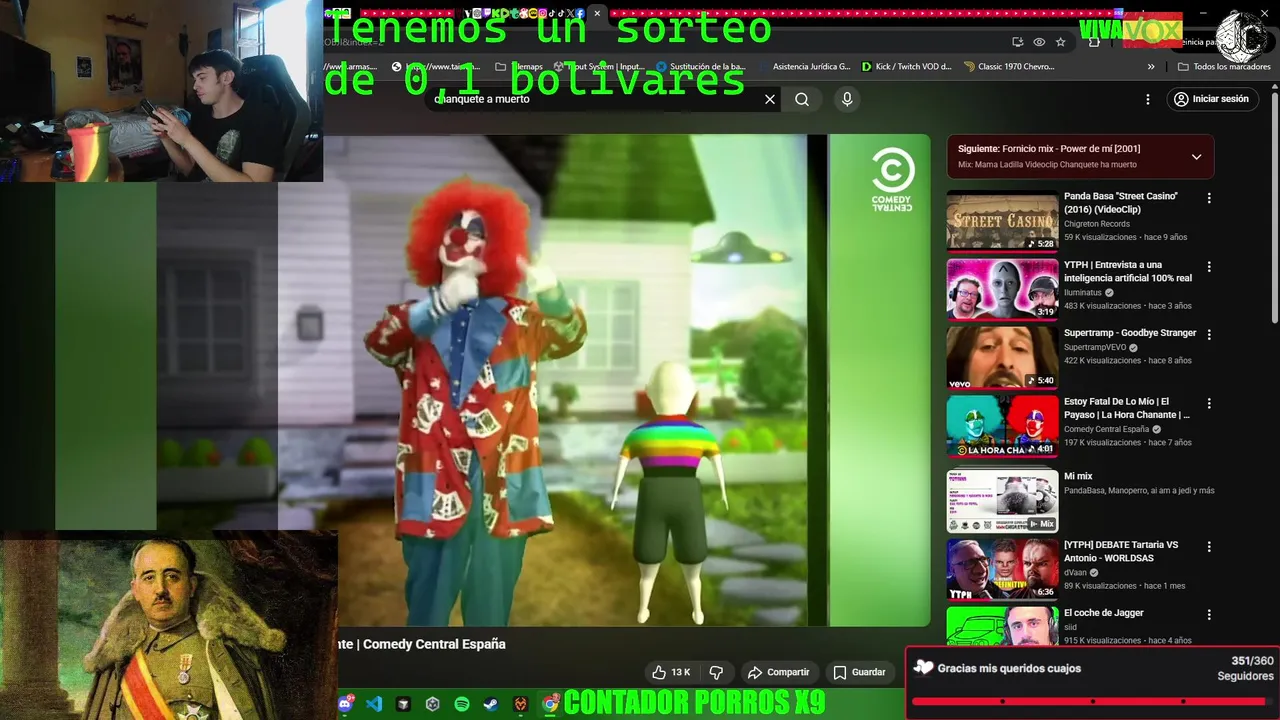The height and width of the screenshot is (720, 1280).
Task: Open Asistencia Jurídica G... bookmark
Action: (x=804, y=67)
